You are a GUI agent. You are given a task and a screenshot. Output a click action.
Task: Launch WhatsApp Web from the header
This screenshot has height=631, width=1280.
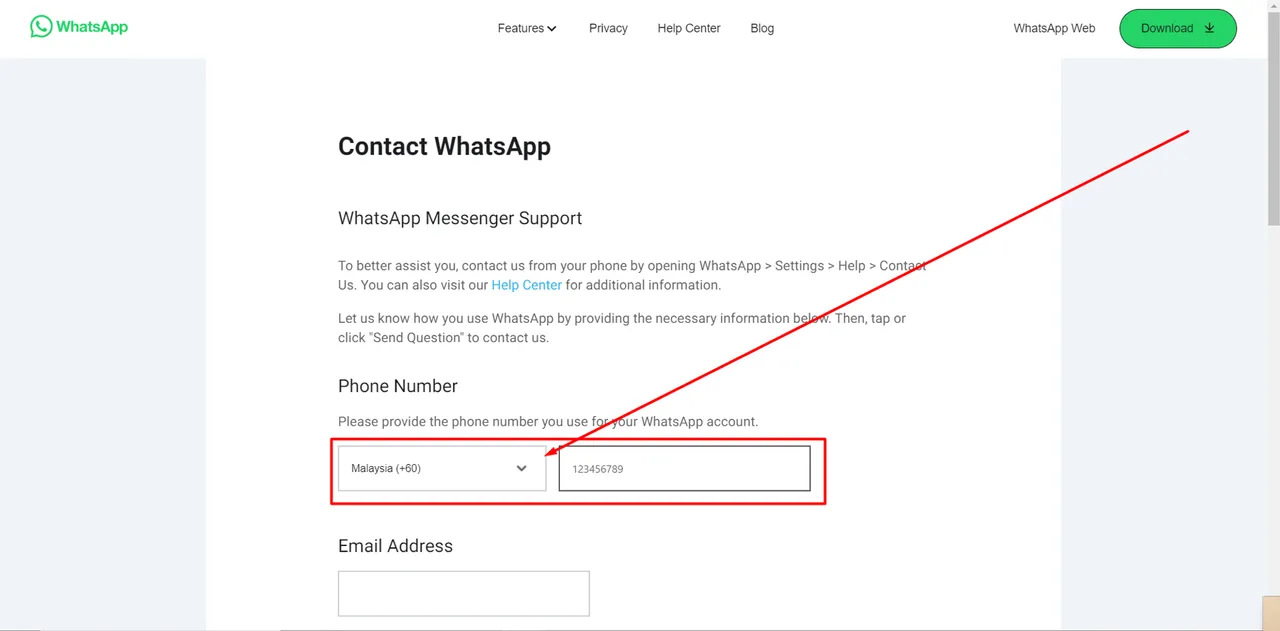[1054, 28]
